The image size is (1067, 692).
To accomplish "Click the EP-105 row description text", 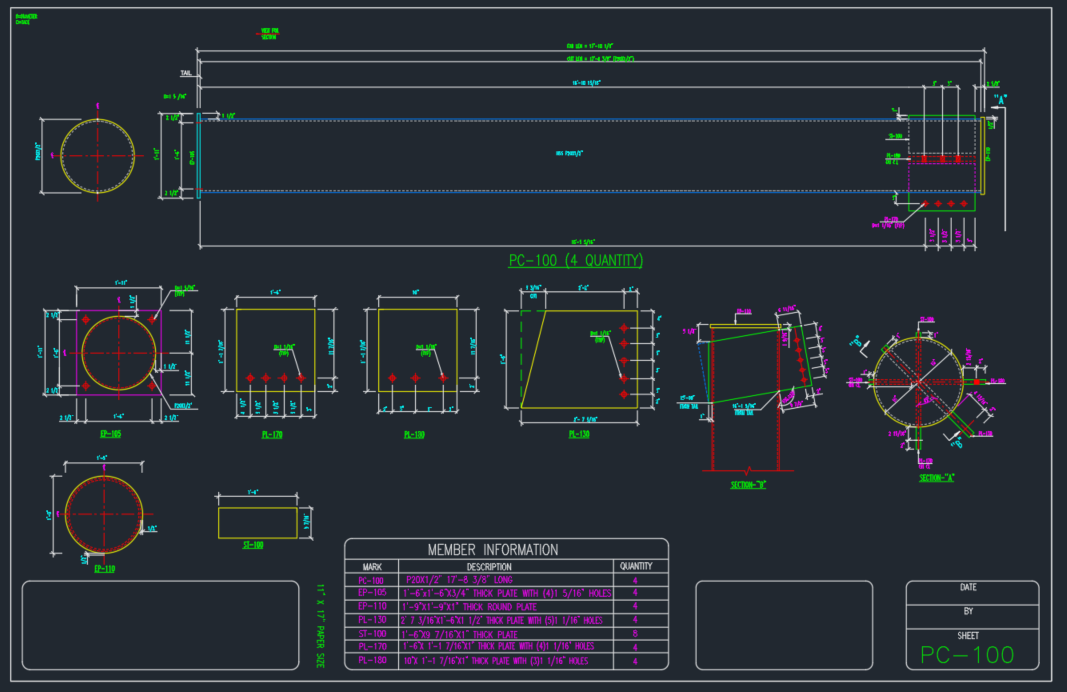I will (505, 593).
